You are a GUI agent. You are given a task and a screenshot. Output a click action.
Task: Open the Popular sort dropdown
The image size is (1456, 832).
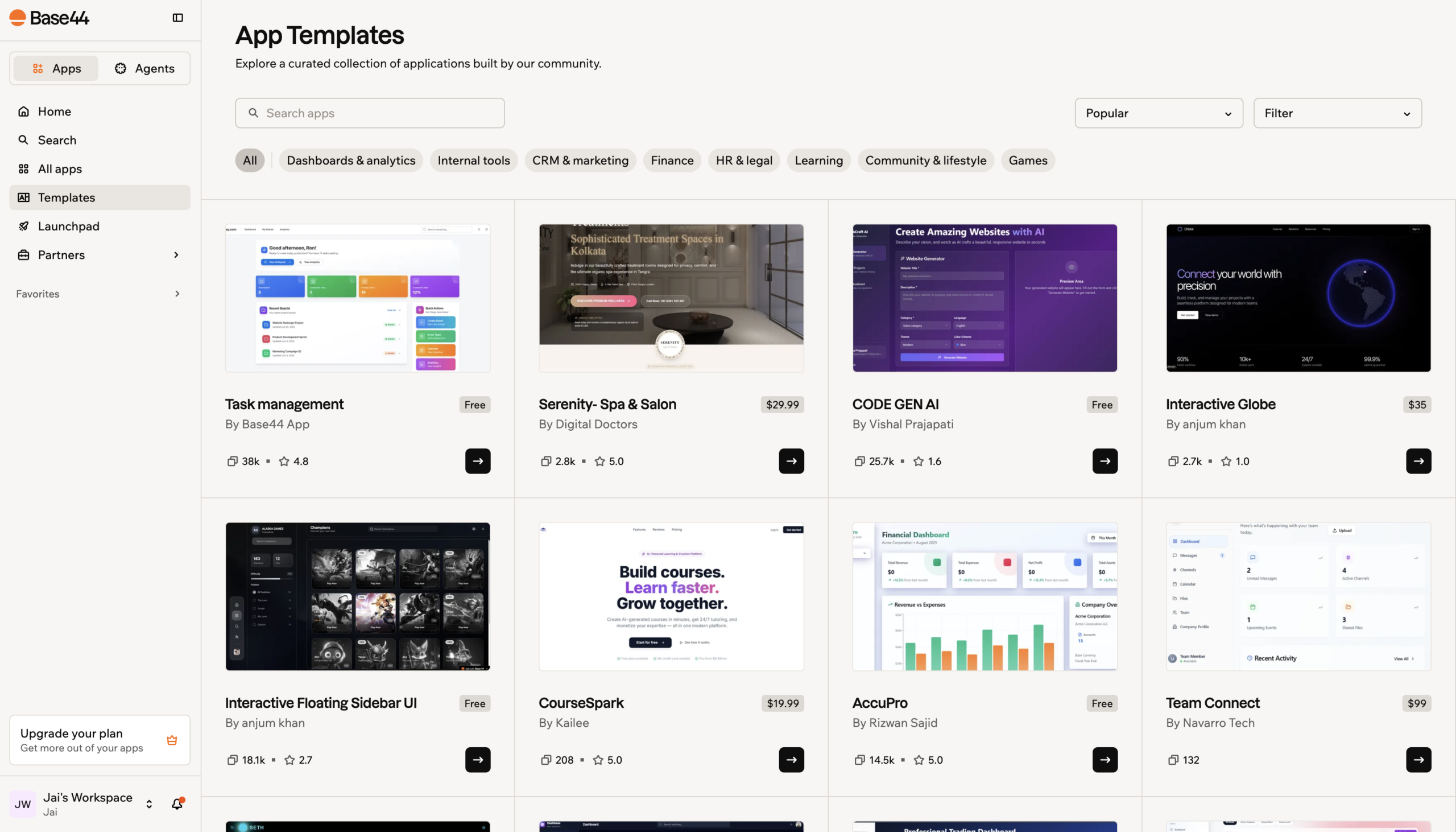click(x=1159, y=113)
